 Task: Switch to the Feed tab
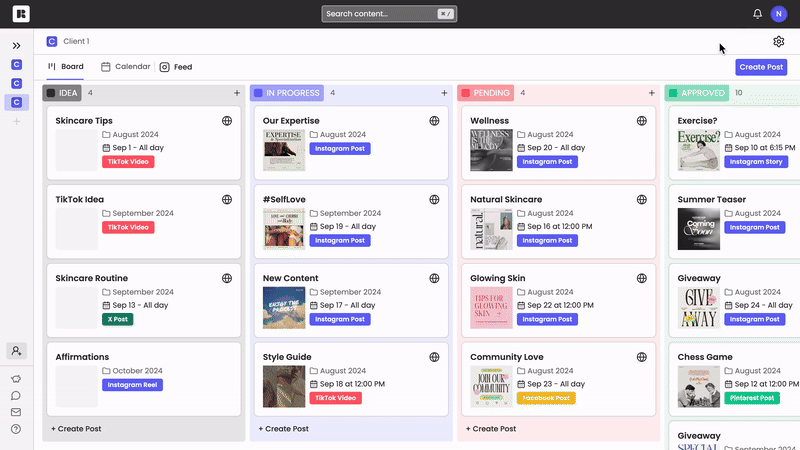click(x=176, y=67)
